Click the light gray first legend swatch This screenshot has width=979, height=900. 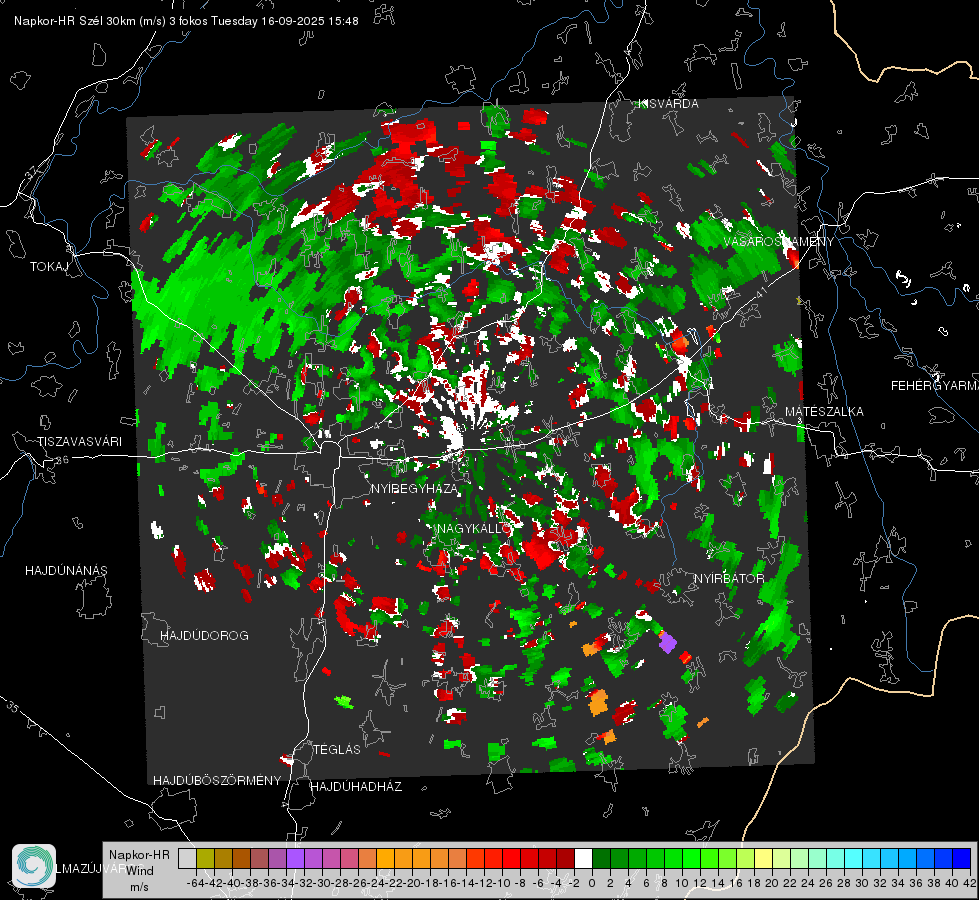[187, 858]
